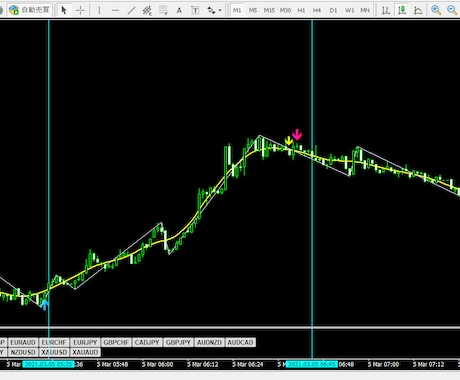This screenshot has height=380, width=460.
Task: Switch chart to D1 timeframe
Action: (333, 10)
